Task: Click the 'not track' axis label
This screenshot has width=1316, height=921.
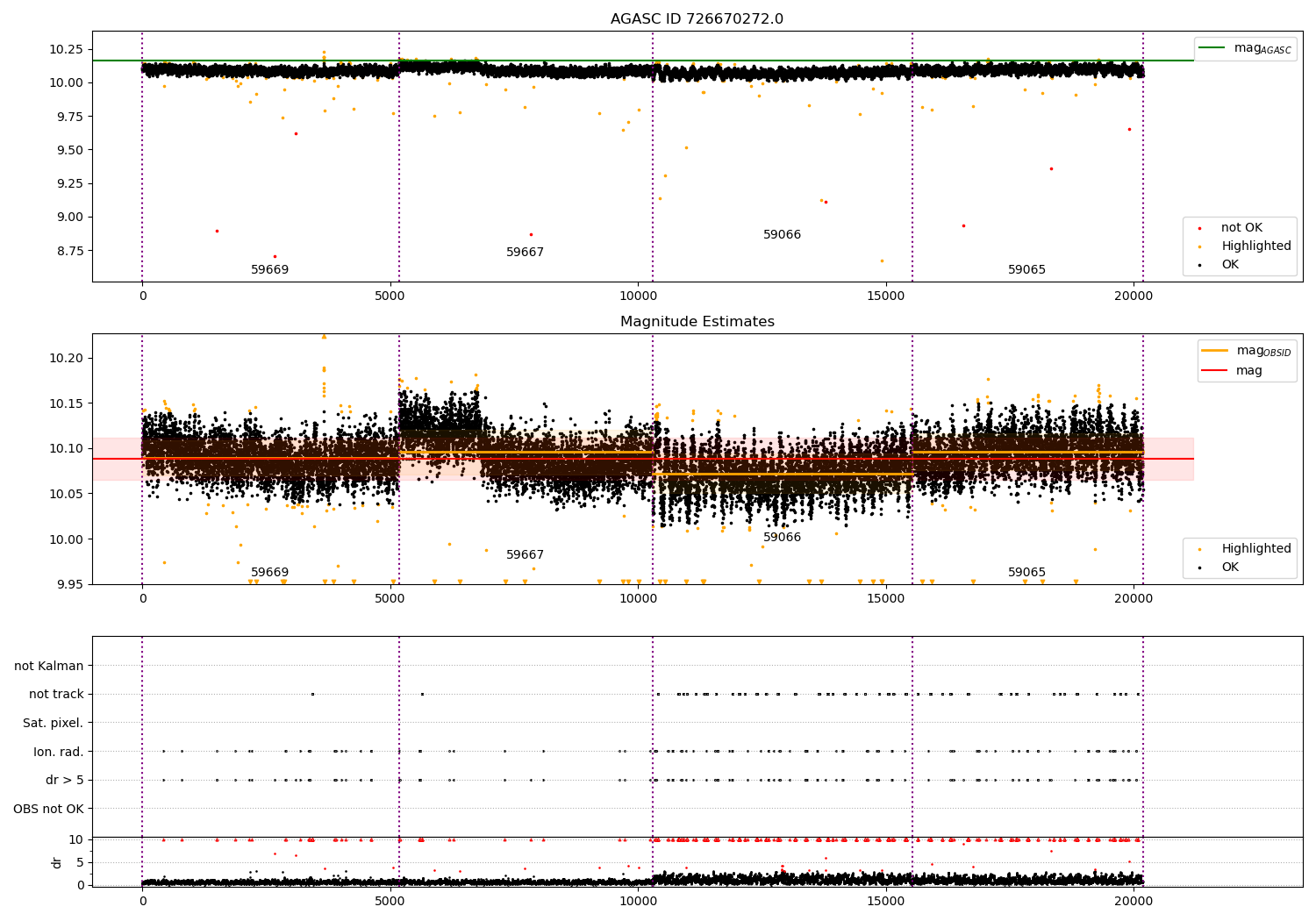Action: (56, 694)
